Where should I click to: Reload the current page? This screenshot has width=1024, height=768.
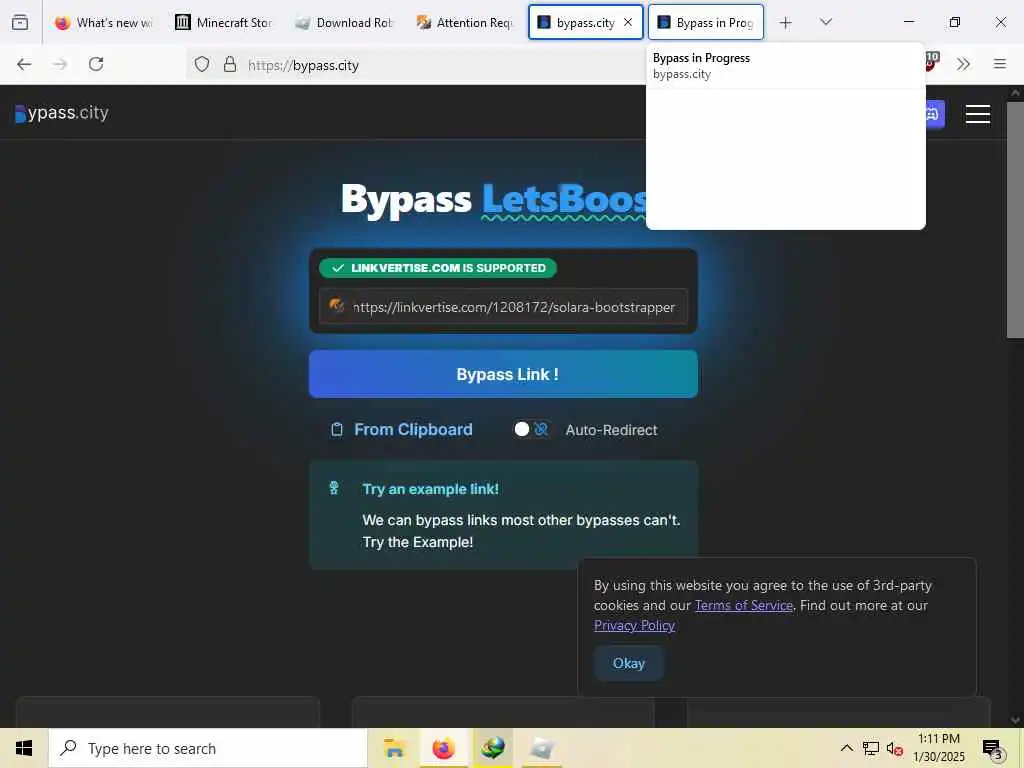pos(96,64)
